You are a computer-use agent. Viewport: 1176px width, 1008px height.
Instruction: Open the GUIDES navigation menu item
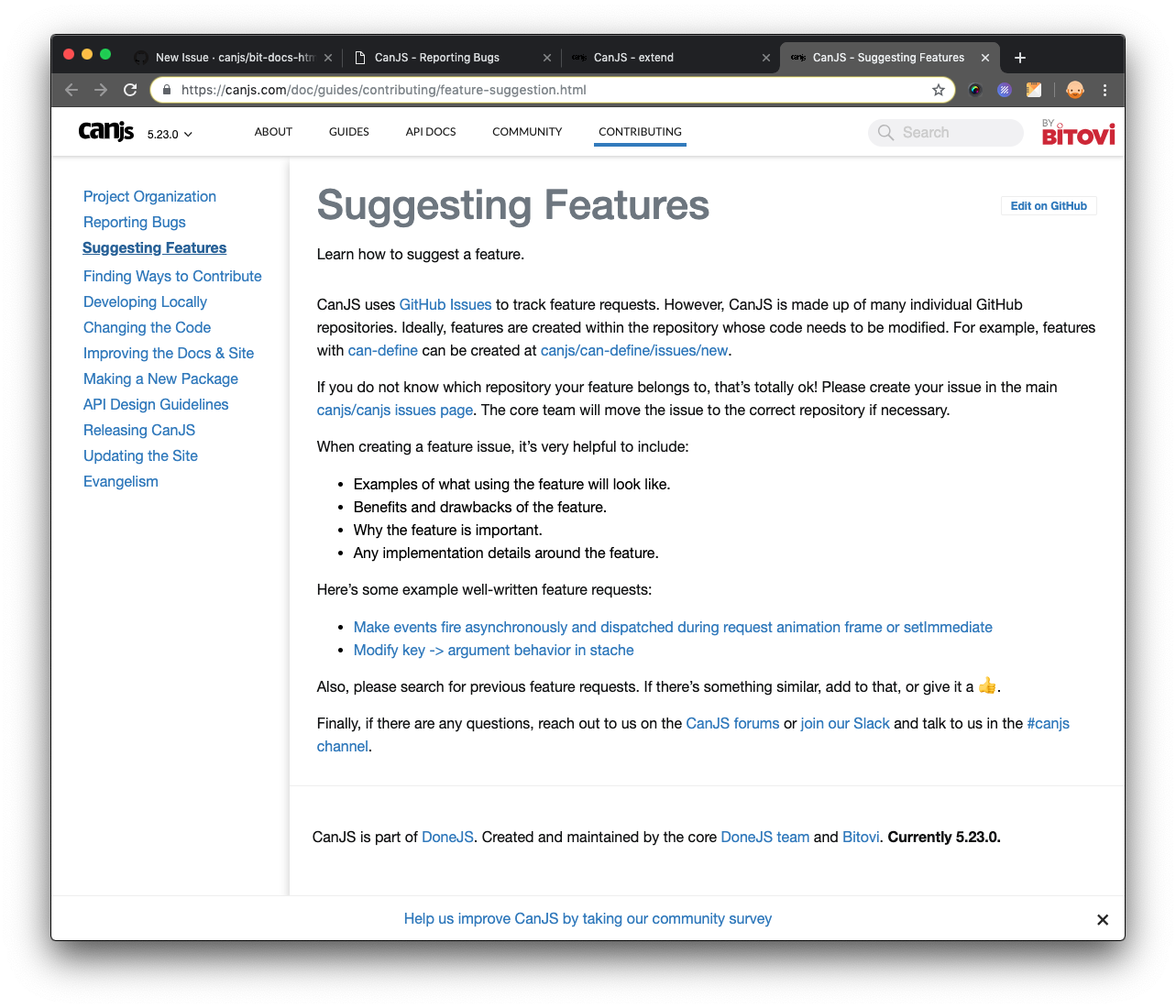coord(348,131)
